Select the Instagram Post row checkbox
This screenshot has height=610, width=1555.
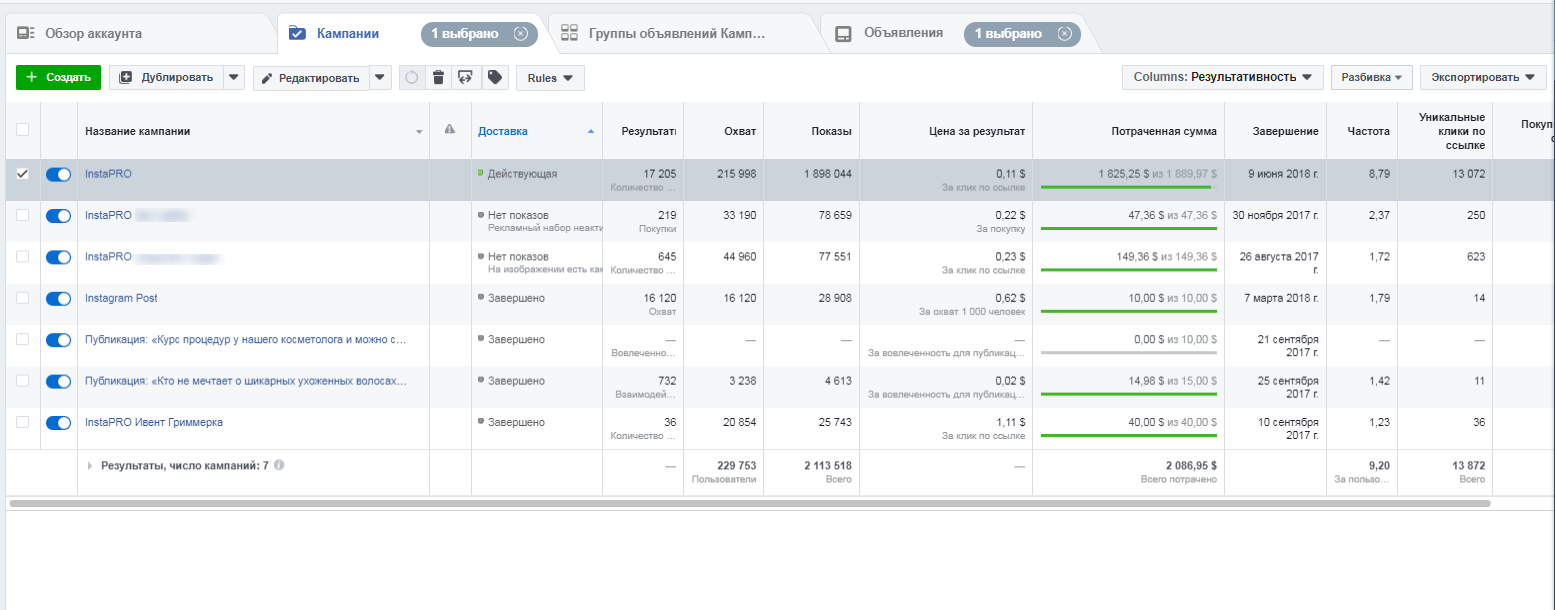[x=23, y=298]
